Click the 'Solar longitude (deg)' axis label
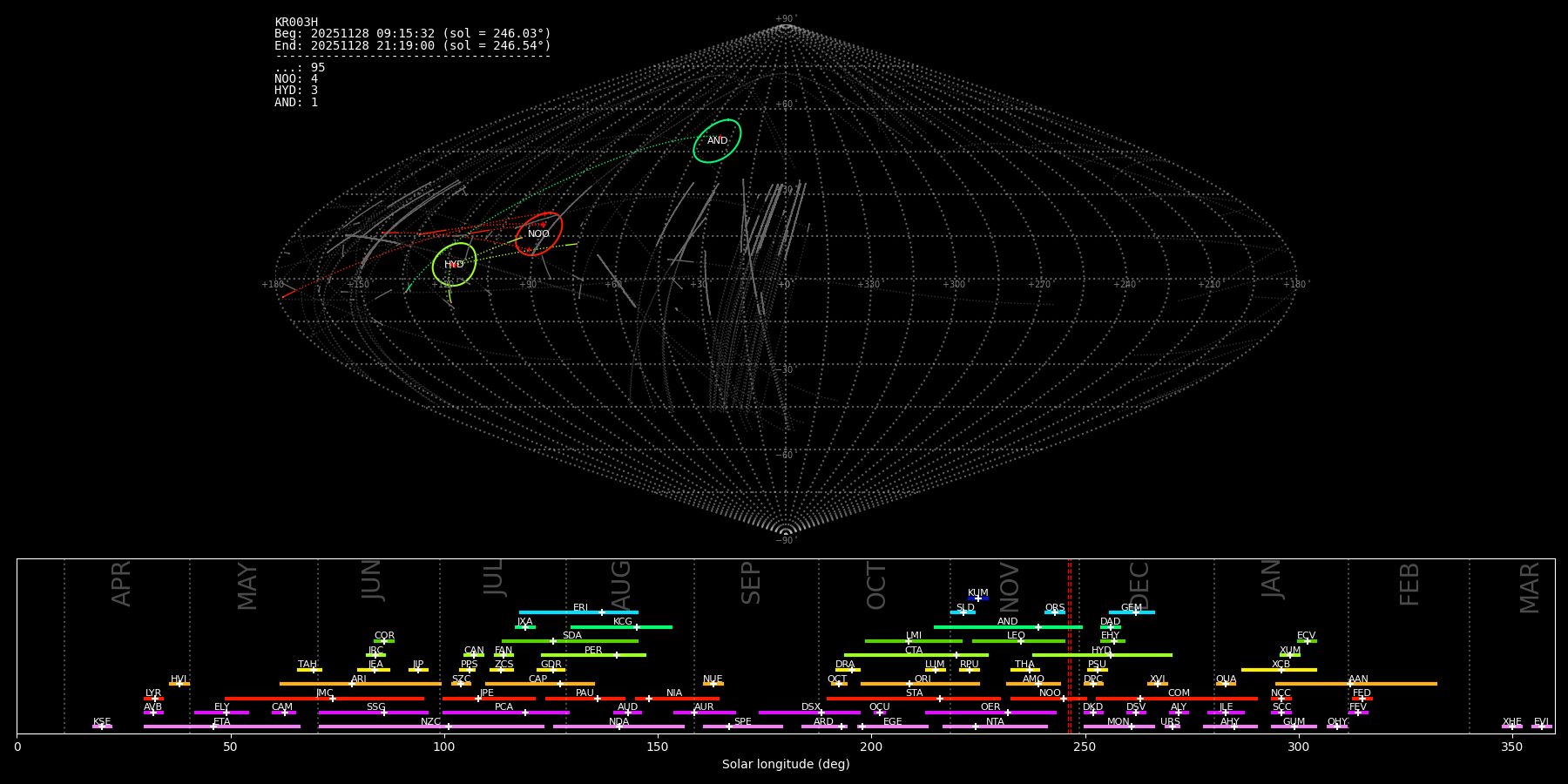 pyautogui.click(x=786, y=765)
